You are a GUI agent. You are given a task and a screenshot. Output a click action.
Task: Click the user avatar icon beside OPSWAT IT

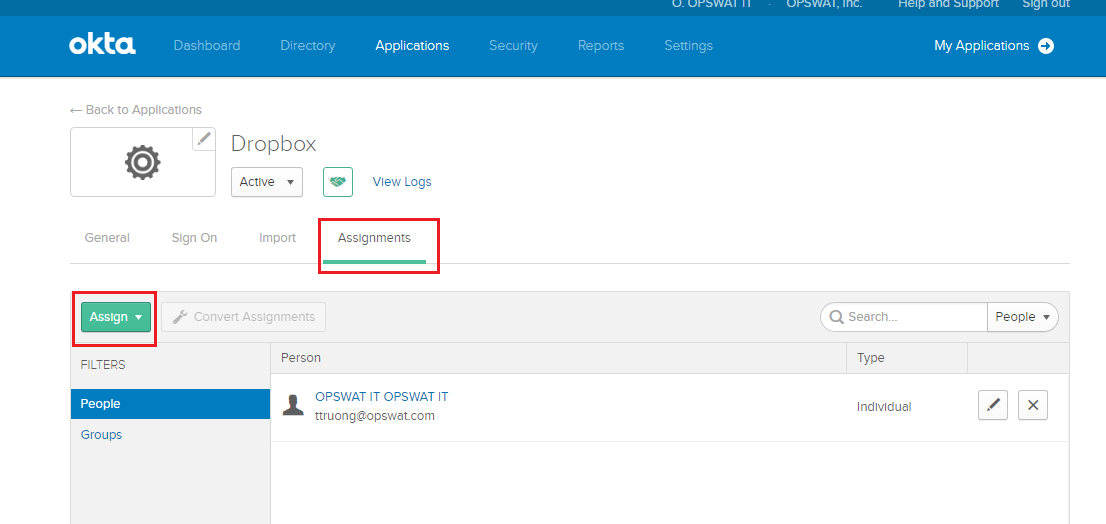pyautogui.click(x=293, y=405)
